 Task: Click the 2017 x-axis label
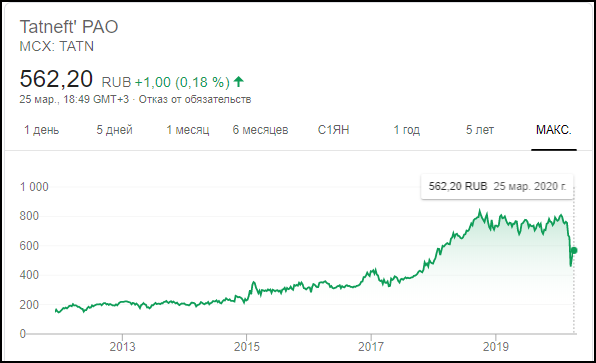pos(371,347)
